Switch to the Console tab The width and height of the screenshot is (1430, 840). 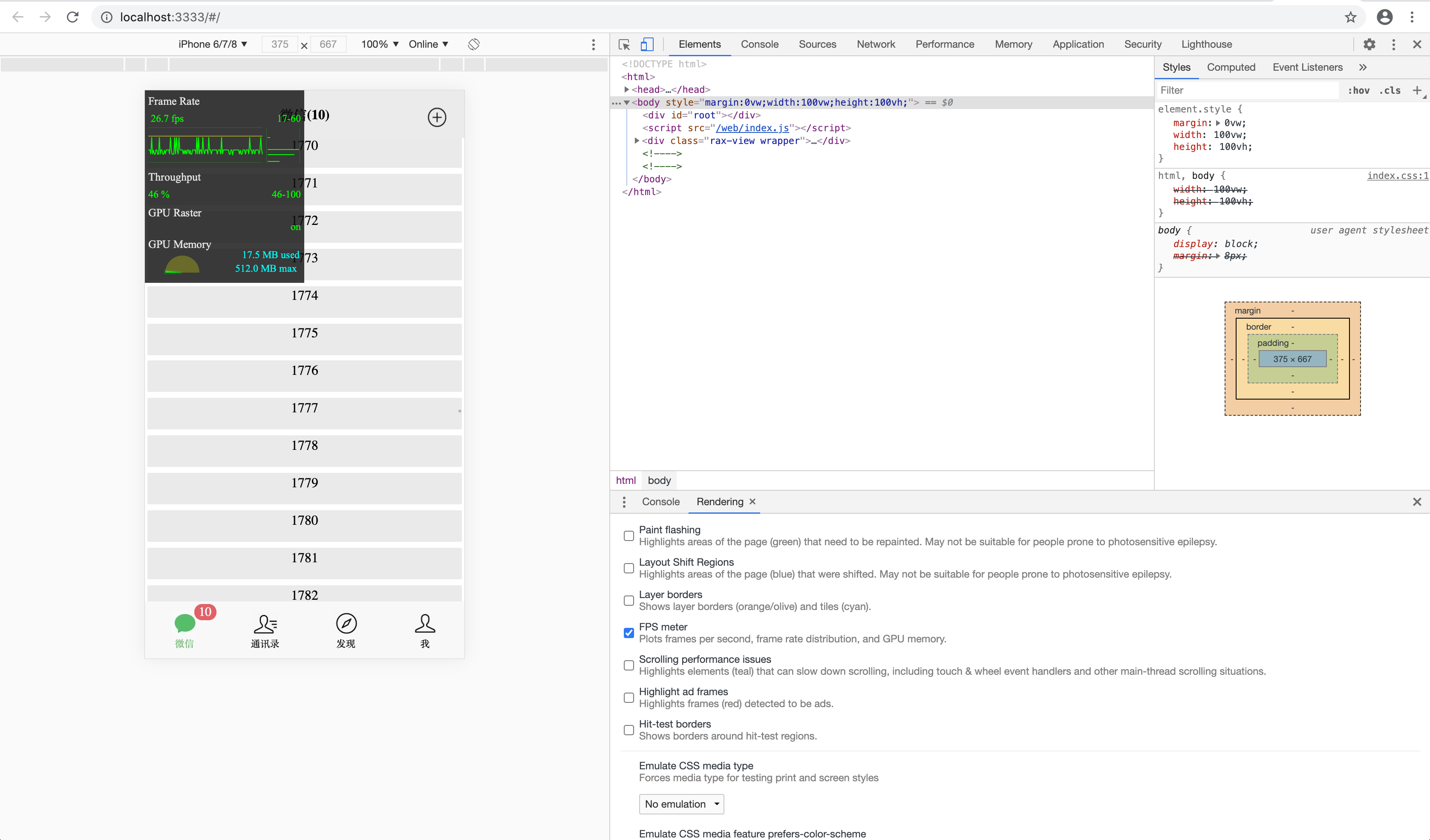click(759, 44)
